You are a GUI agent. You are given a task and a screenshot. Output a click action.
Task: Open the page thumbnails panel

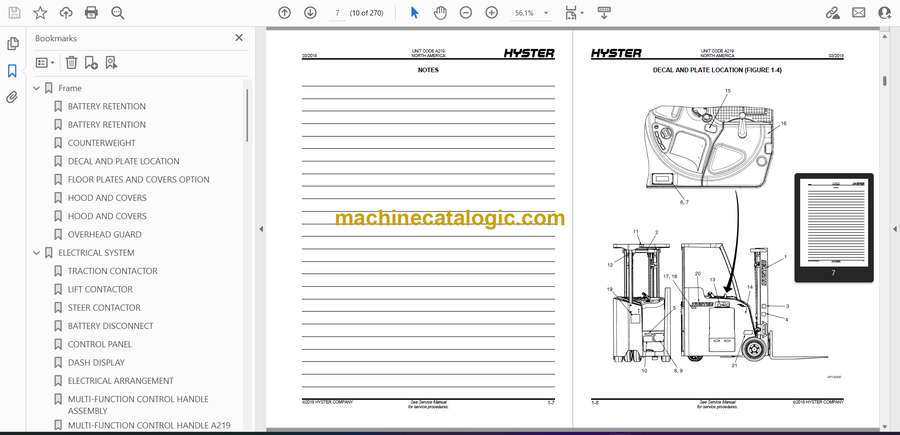click(x=13, y=44)
